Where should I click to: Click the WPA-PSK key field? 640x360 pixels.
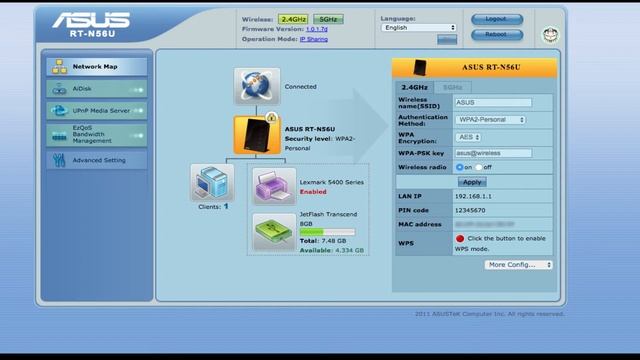493,153
